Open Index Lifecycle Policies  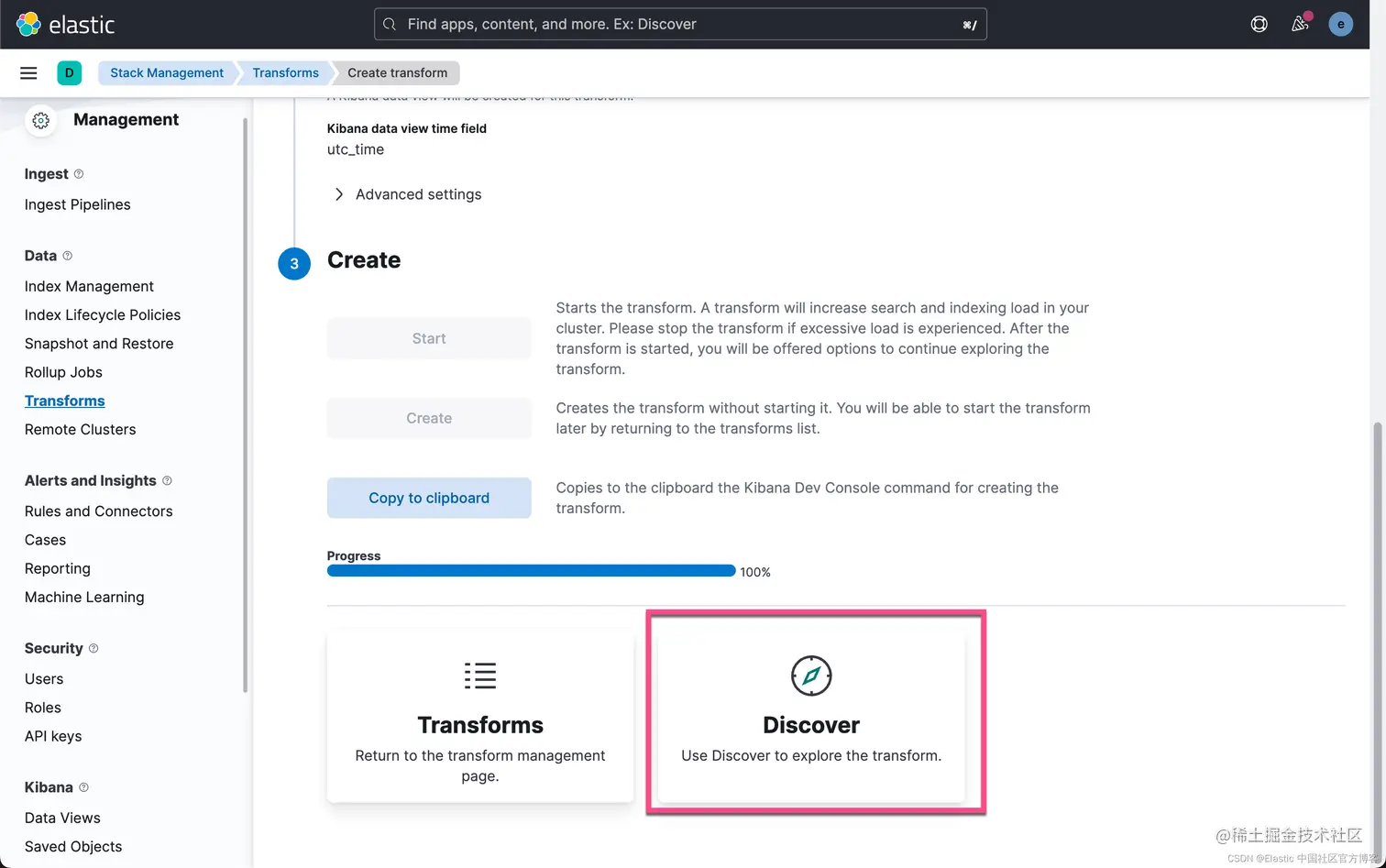point(103,314)
